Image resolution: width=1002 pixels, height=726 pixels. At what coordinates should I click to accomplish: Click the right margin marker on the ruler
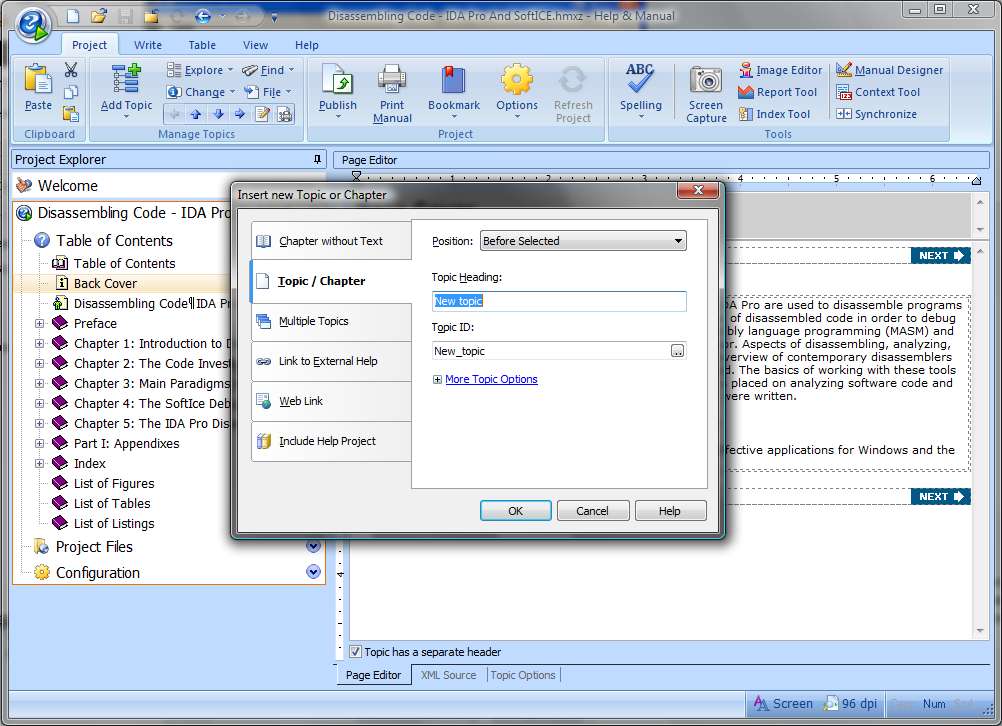976,181
